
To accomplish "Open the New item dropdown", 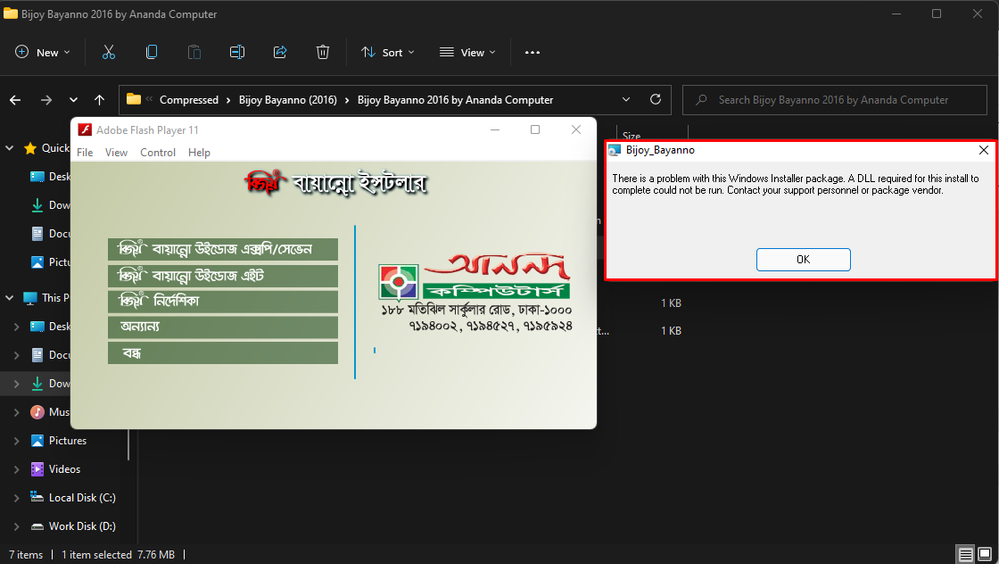I will pyautogui.click(x=42, y=52).
